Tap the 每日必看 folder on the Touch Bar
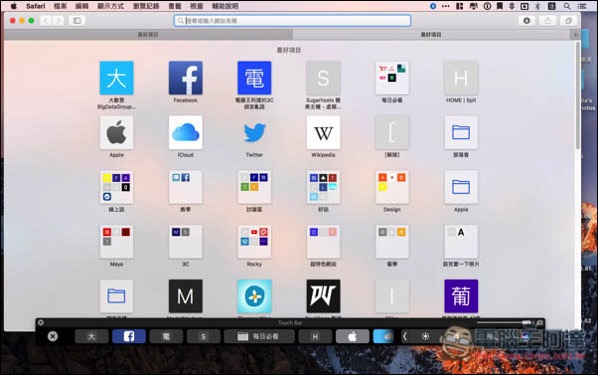 (x=259, y=336)
